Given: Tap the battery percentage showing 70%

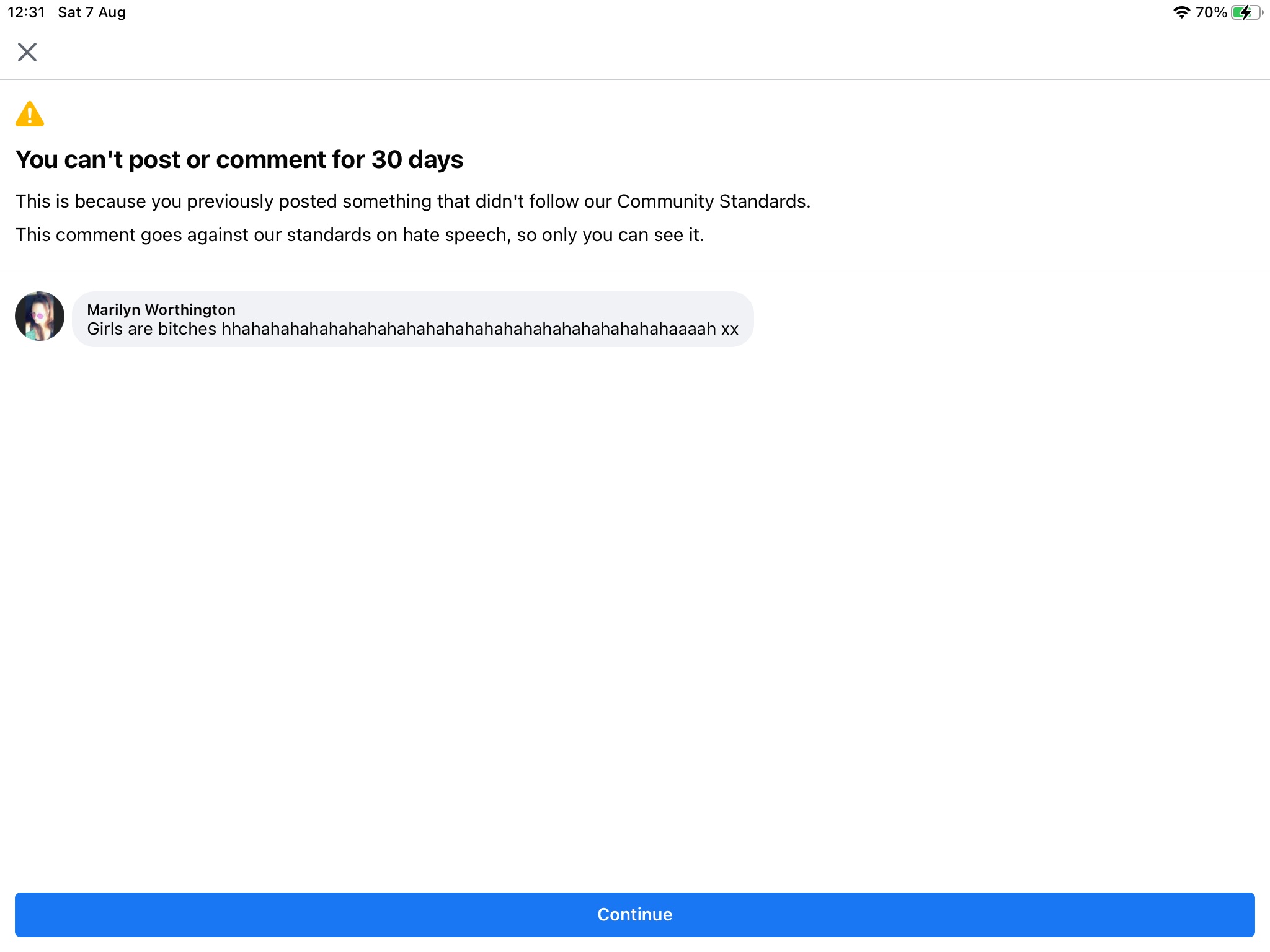Looking at the screenshot, I should [x=1209, y=11].
